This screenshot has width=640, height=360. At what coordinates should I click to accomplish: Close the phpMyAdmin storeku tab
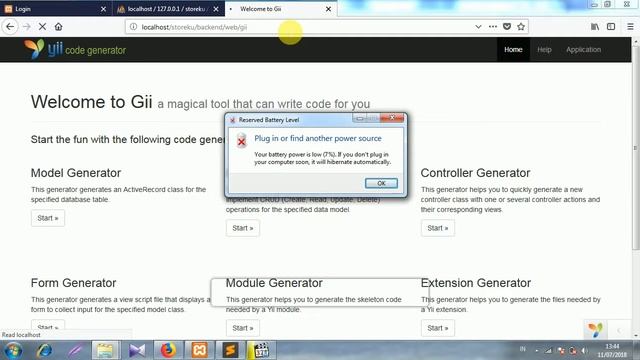click(x=216, y=9)
